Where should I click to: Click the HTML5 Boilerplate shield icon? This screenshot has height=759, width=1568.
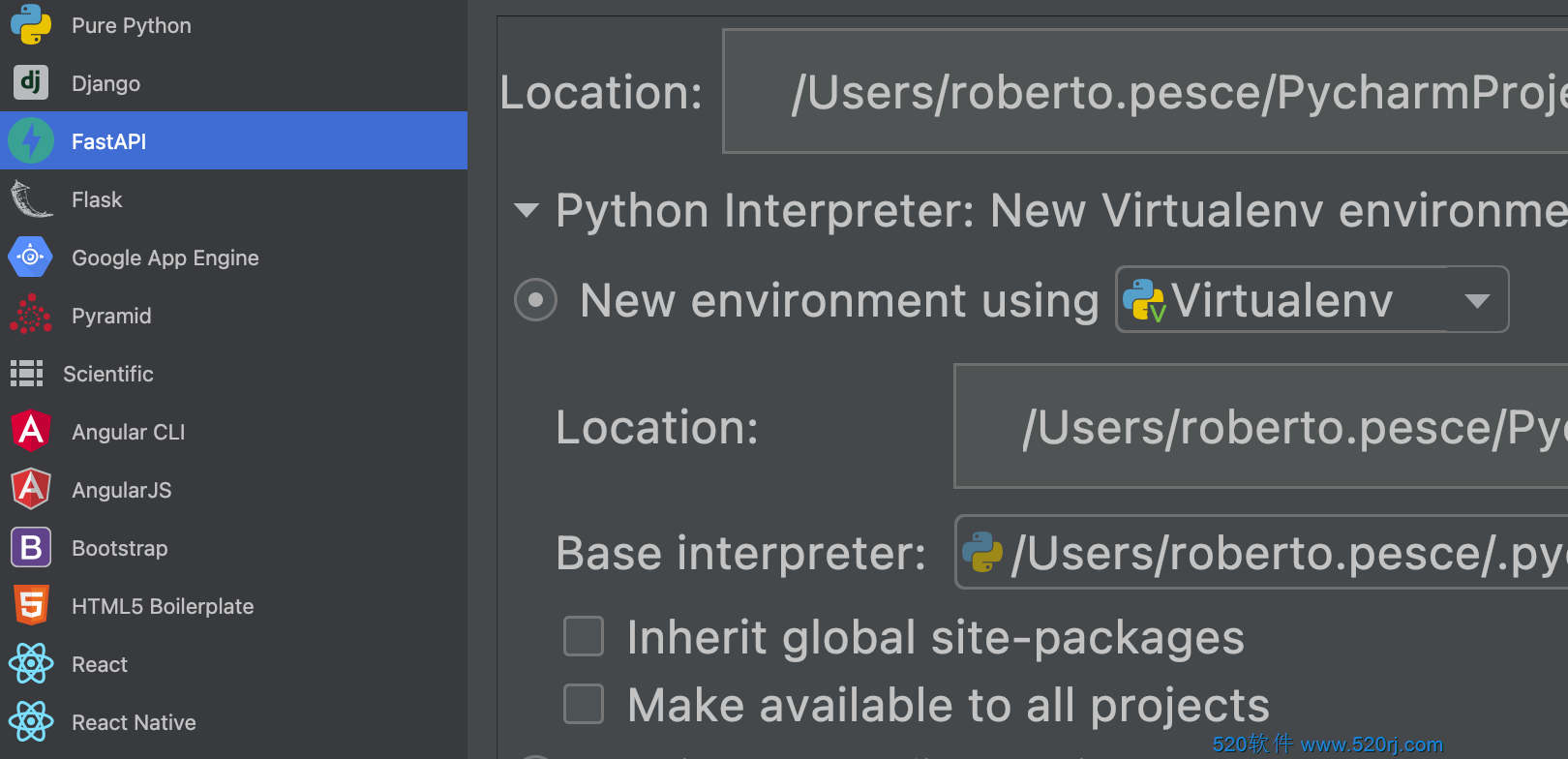[x=31, y=606]
